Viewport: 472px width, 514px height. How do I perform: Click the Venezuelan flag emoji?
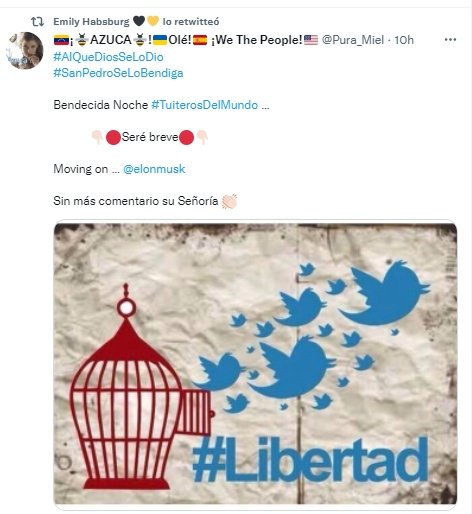[61, 40]
